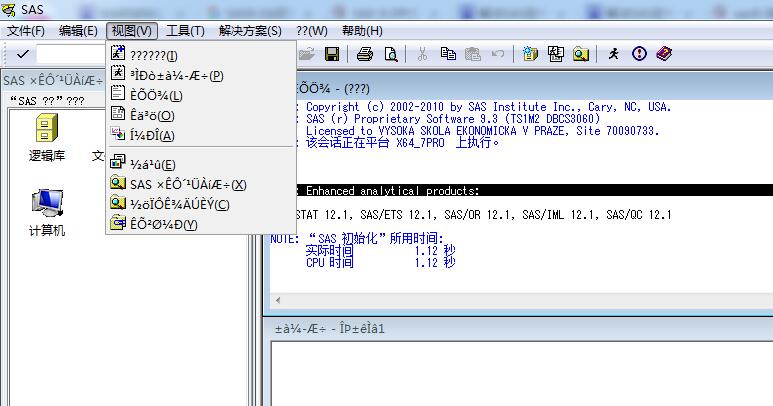Screen dimensions: 773x406
Task: Click the cut scissors icon
Action: [x=422, y=54]
